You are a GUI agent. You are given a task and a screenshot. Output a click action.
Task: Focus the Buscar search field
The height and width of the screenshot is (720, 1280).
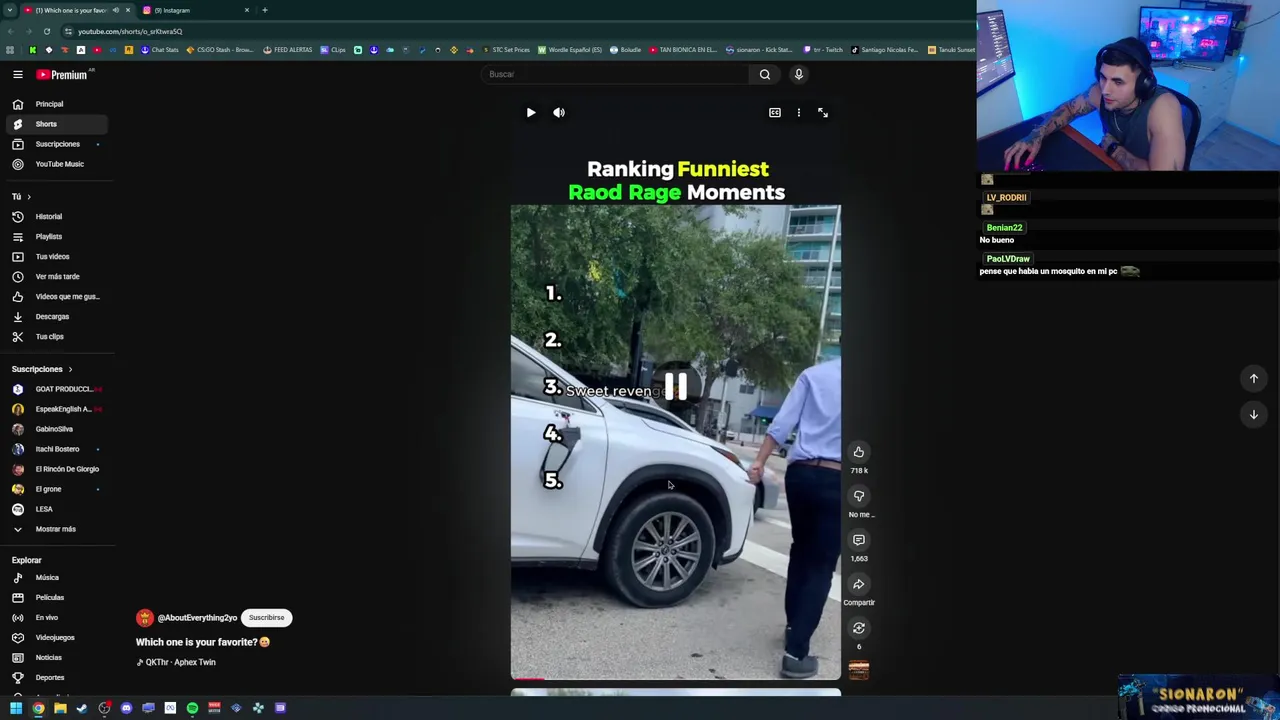coord(614,74)
